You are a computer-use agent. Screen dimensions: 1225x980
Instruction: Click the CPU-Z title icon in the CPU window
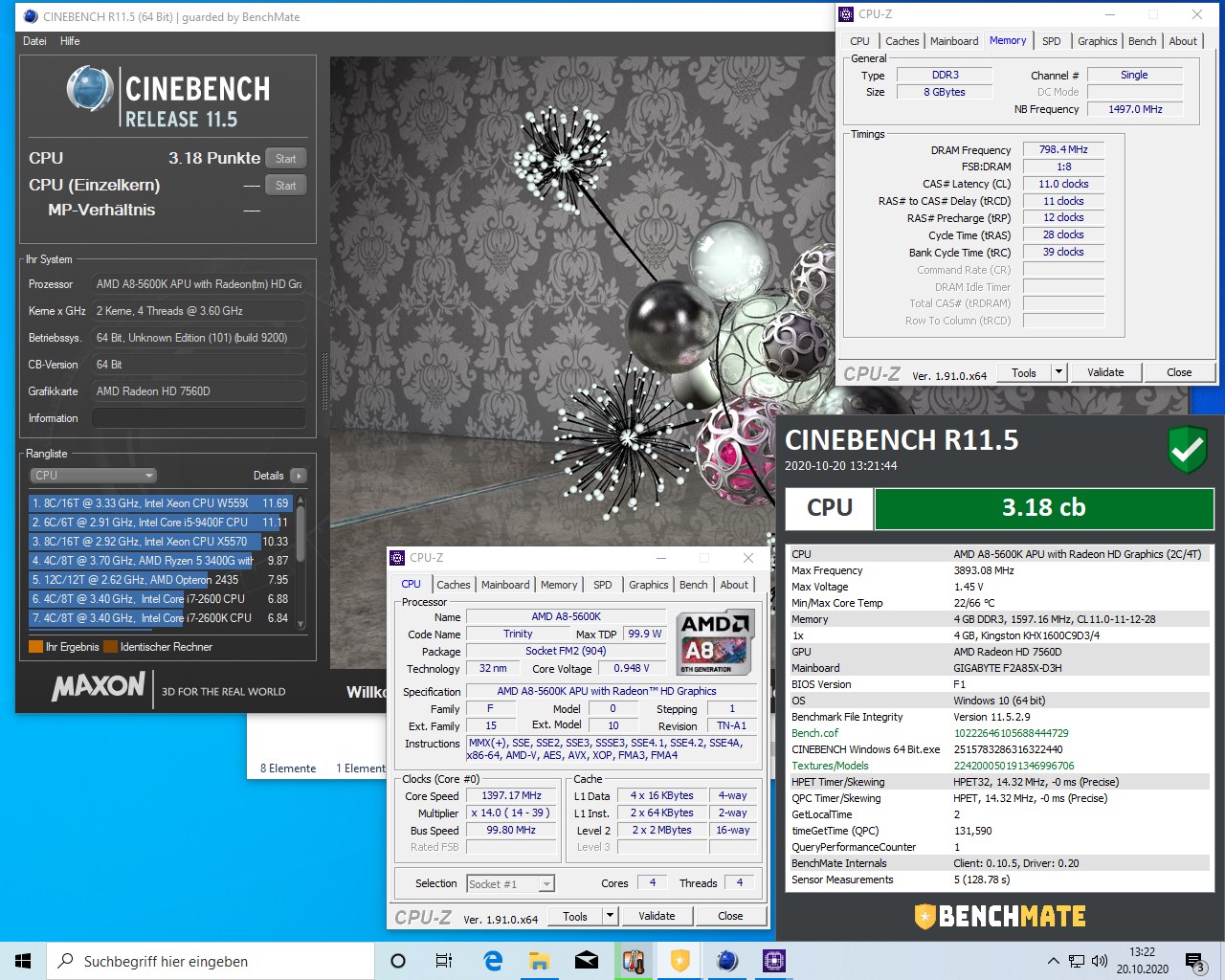pyautogui.click(x=397, y=558)
